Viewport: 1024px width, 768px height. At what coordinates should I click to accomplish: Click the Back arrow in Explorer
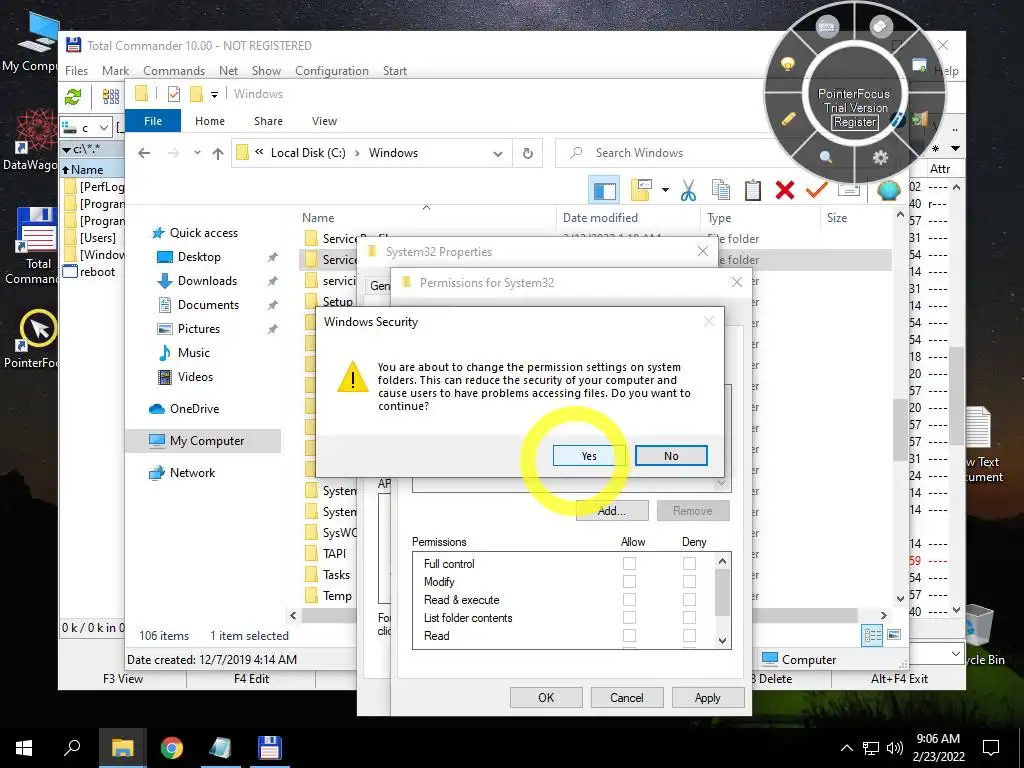pos(144,153)
